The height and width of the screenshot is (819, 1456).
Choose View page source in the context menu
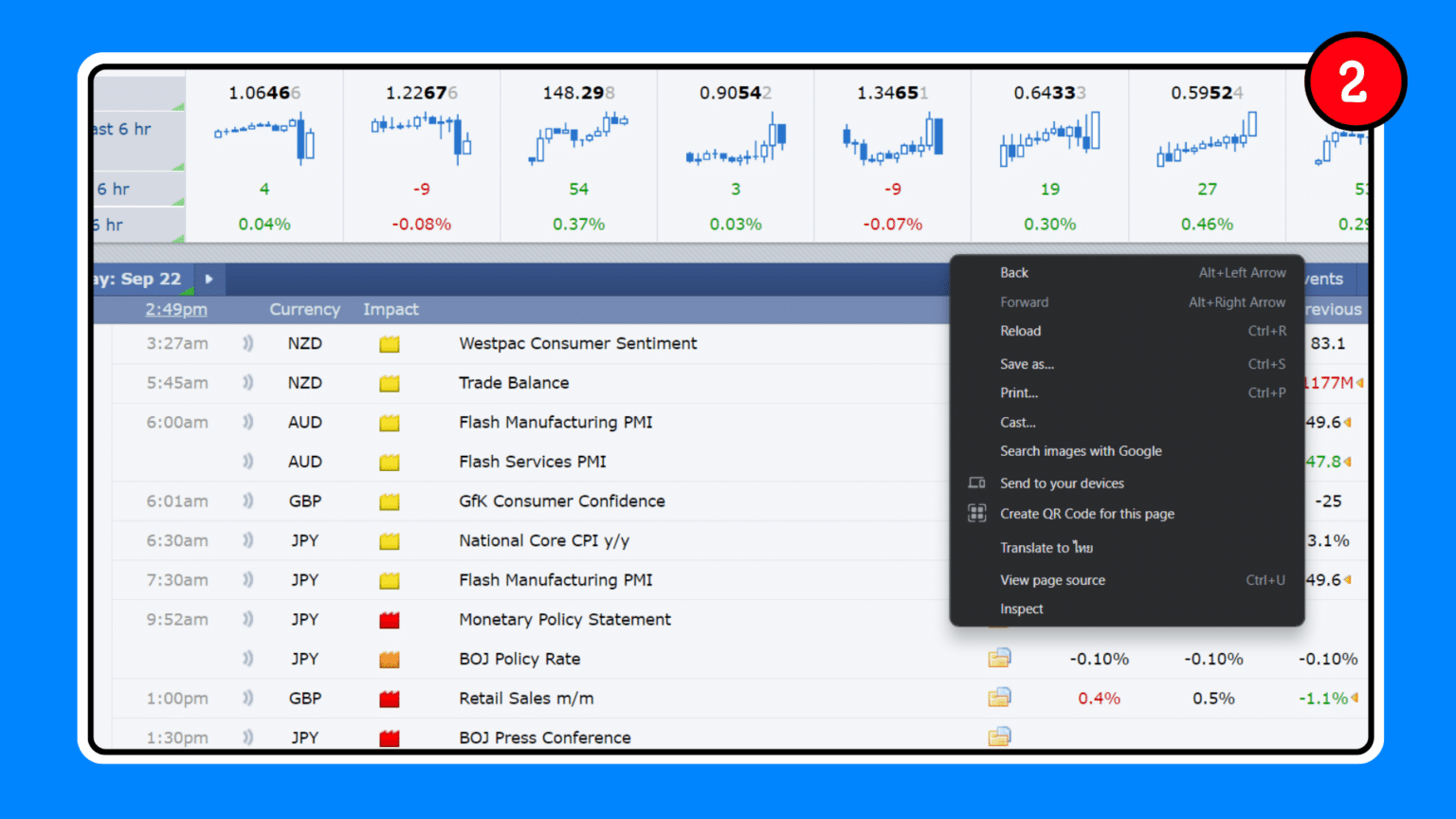(1052, 580)
